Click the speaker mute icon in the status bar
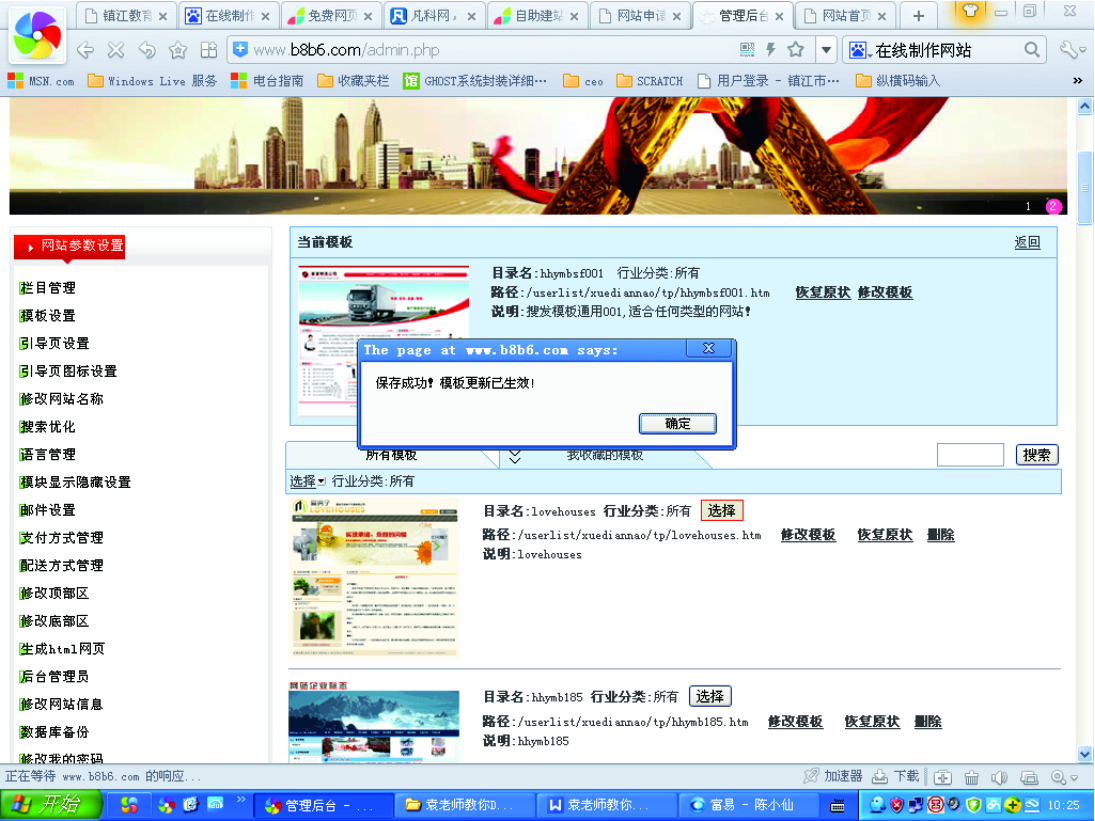Screen dimensions: 1095x821 point(999,777)
